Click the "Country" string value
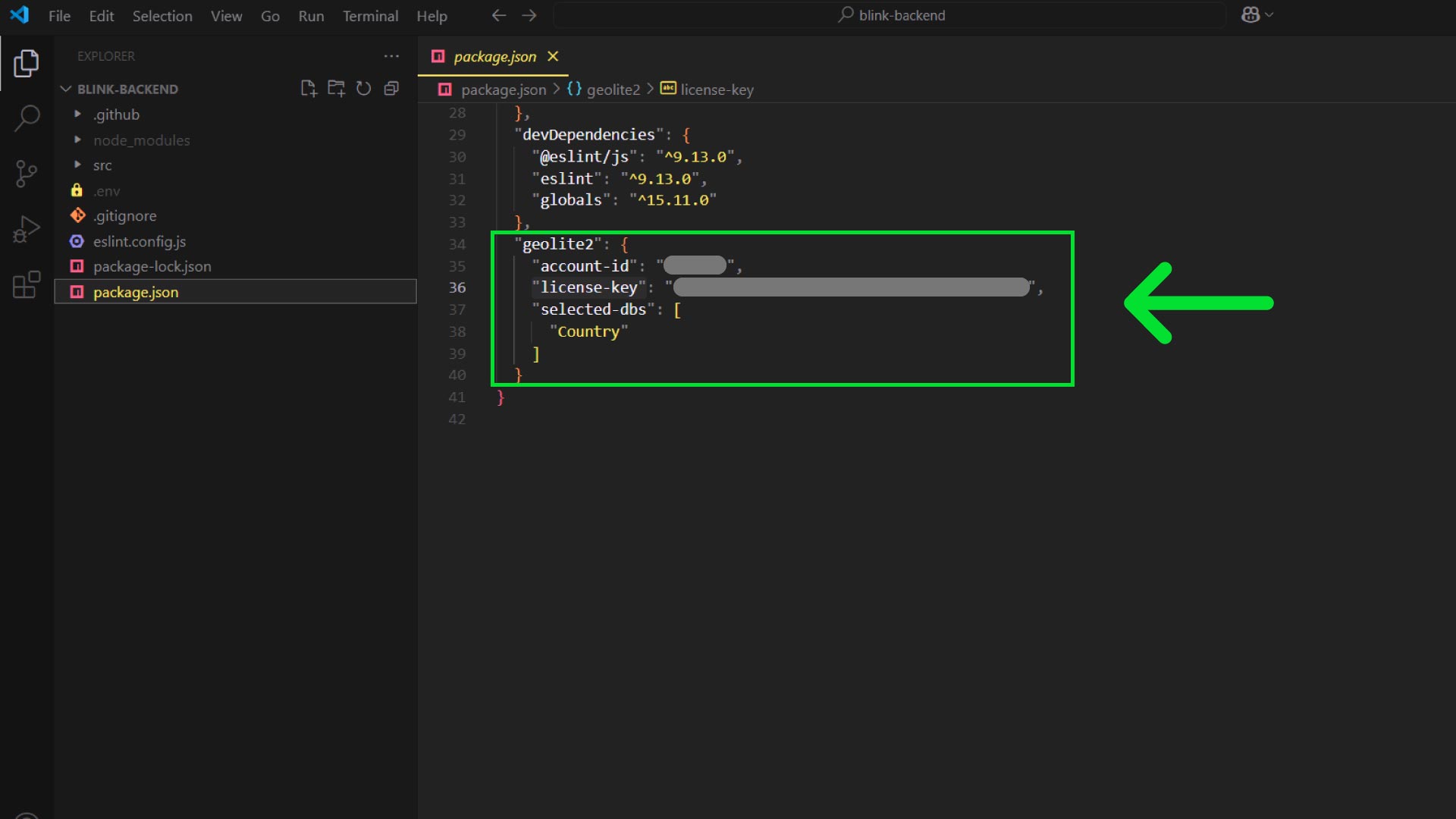The height and width of the screenshot is (819, 1456). pyautogui.click(x=588, y=331)
